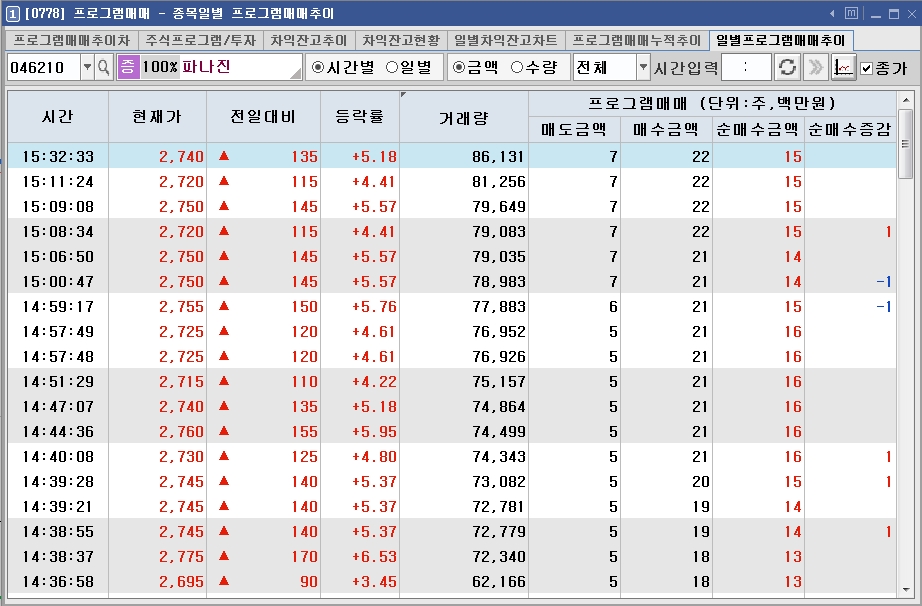Open the chart view icon
The height and width of the screenshot is (606, 922).
pos(844,67)
